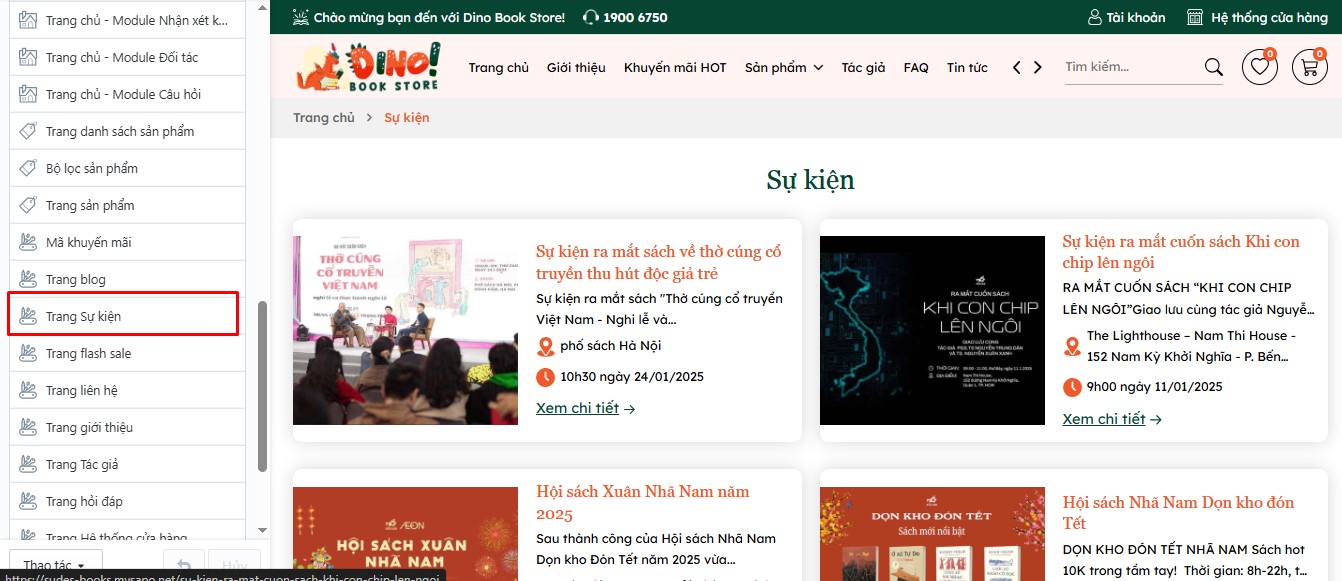Viewport: 1342px width, 581px height.
Task: Open 'Thờ cúng cổ truyền Việt Nam' event thumbnail
Action: click(405, 331)
